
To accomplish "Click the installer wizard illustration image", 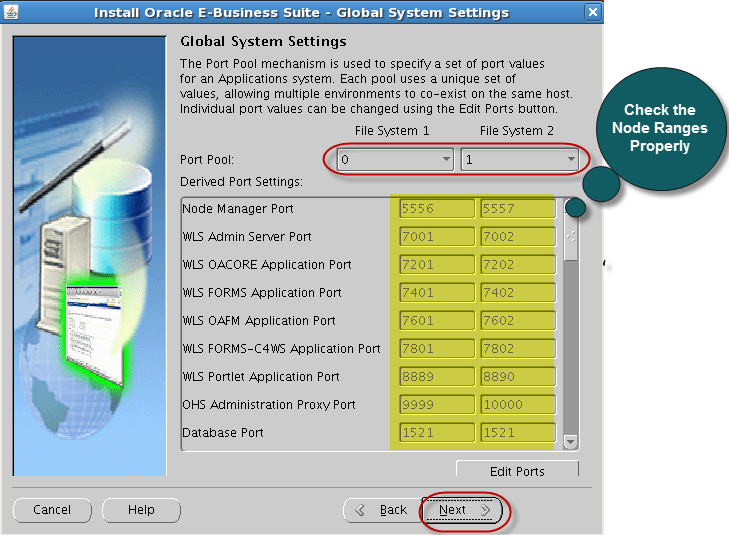I will click(x=89, y=255).
